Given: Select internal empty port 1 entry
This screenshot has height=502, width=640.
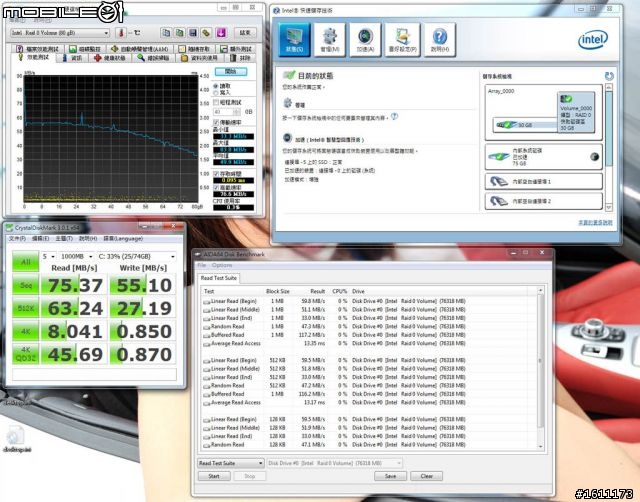Looking at the screenshot, I should 544,181.
